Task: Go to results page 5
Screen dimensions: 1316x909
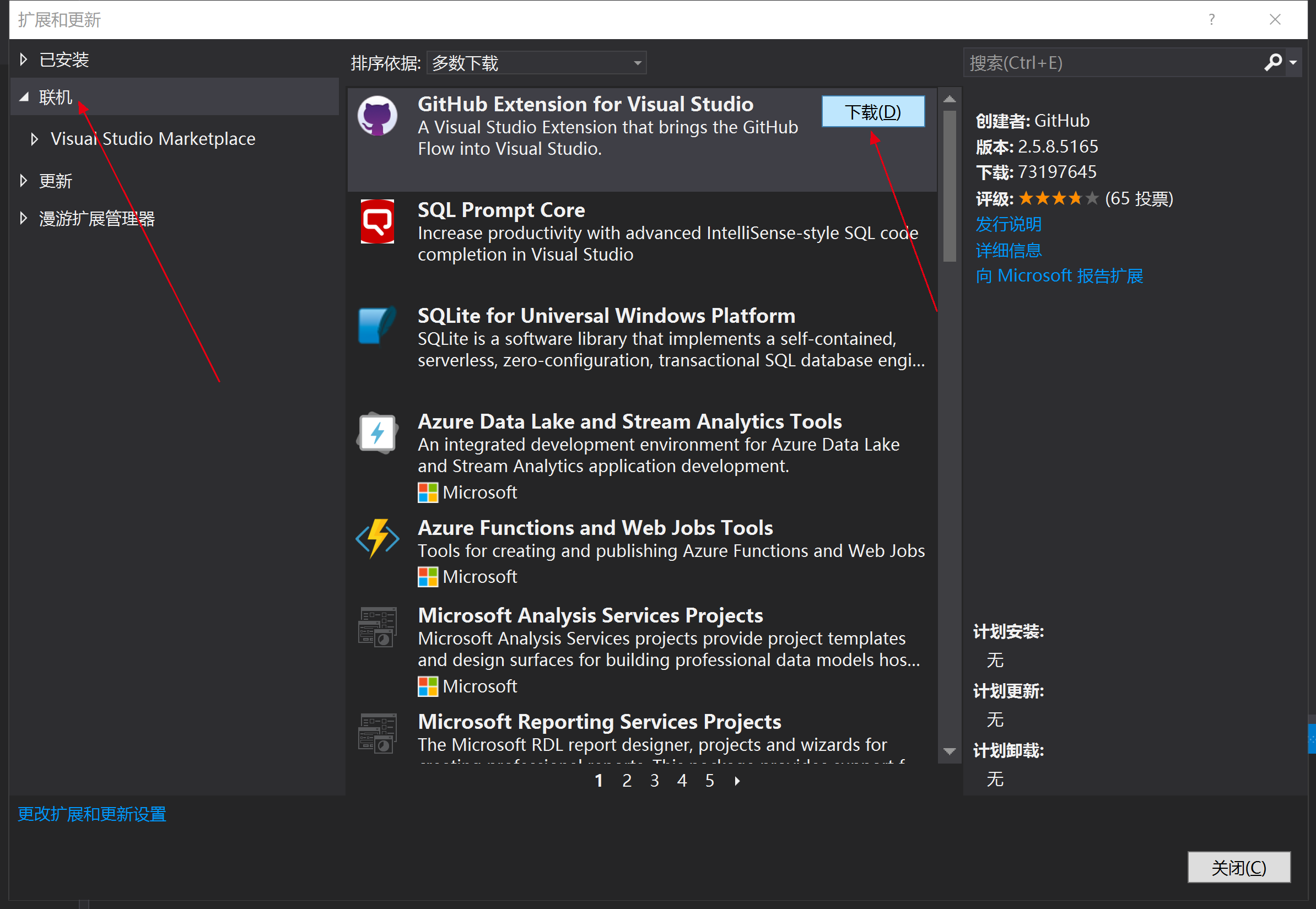Action: 709,781
